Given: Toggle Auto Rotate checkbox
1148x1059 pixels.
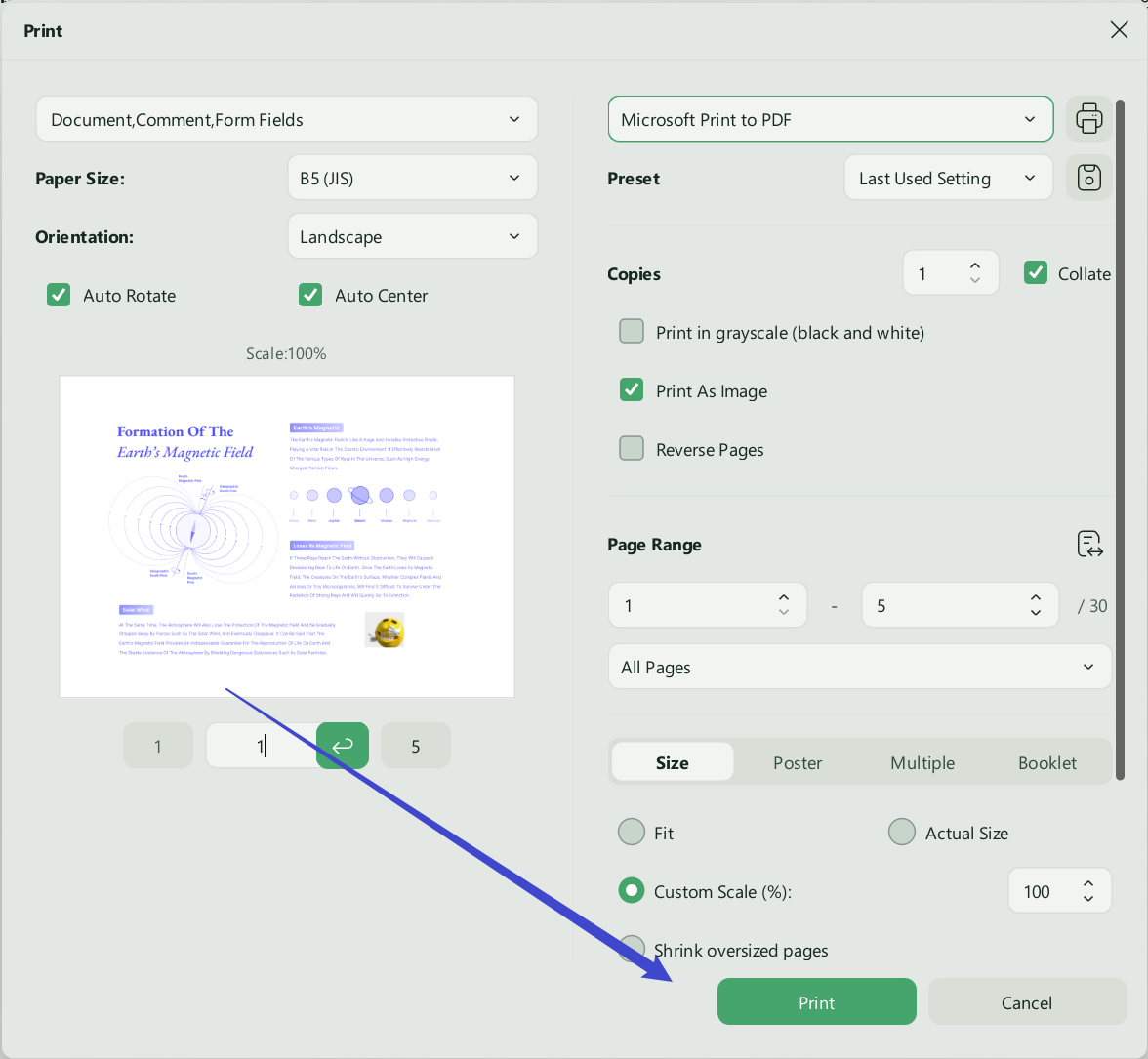Looking at the screenshot, I should click(x=59, y=296).
